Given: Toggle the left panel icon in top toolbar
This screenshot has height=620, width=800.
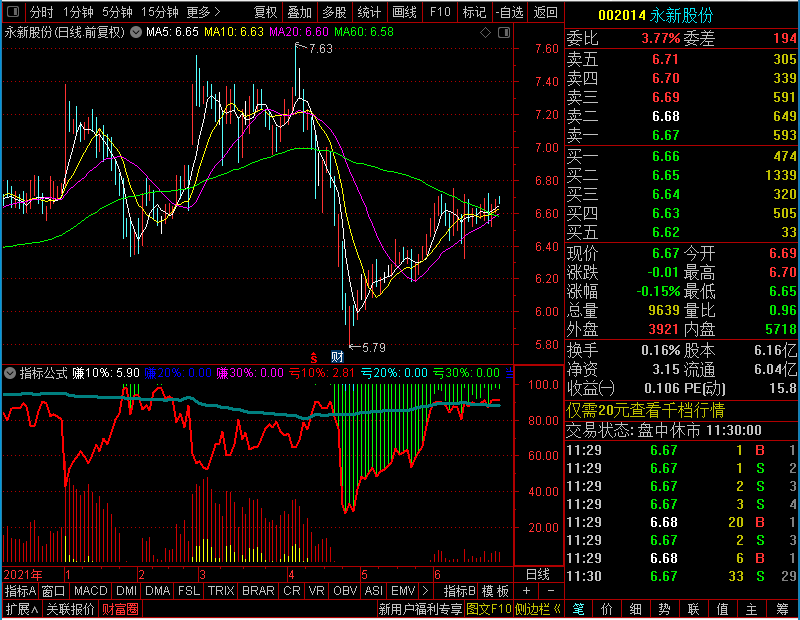Looking at the screenshot, I should pyautogui.click(x=13, y=12).
